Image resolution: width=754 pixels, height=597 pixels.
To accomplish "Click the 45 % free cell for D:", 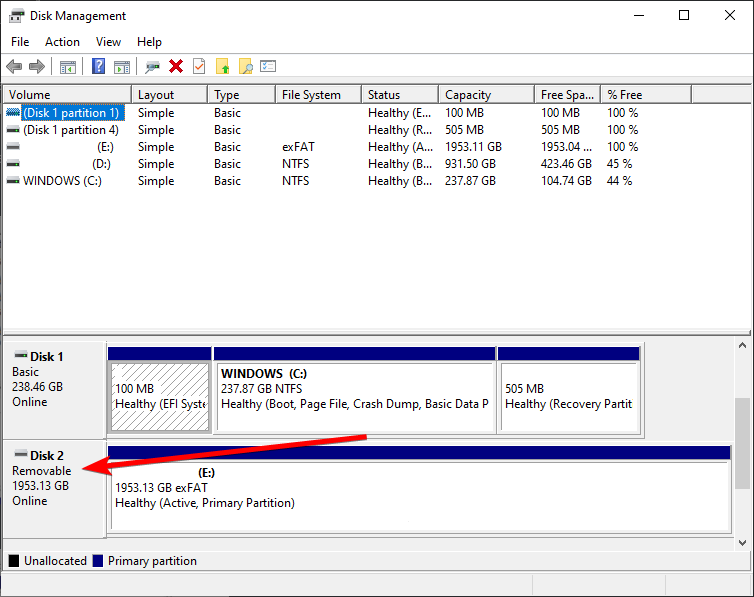I will [620, 164].
